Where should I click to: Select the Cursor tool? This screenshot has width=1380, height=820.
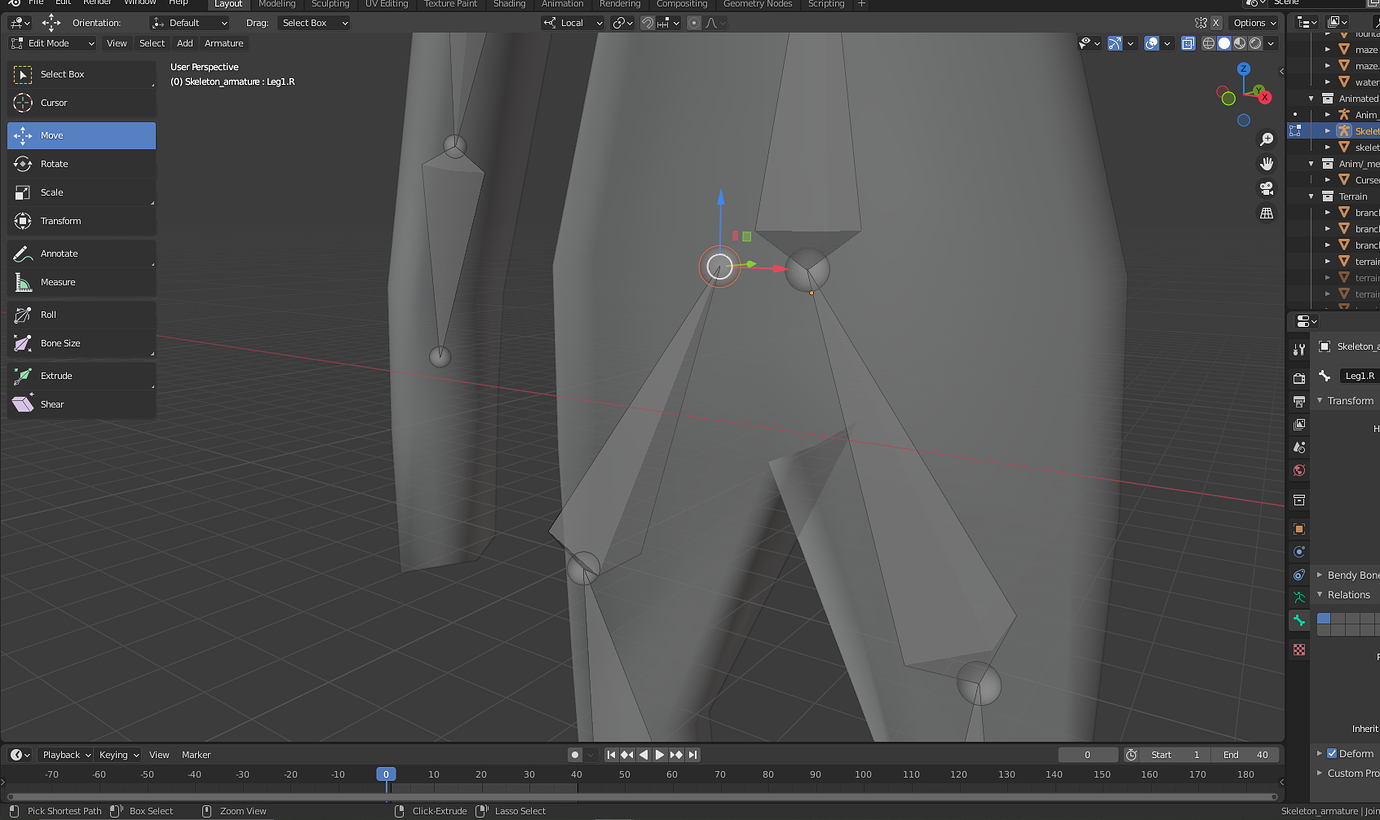pyautogui.click(x=82, y=103)
